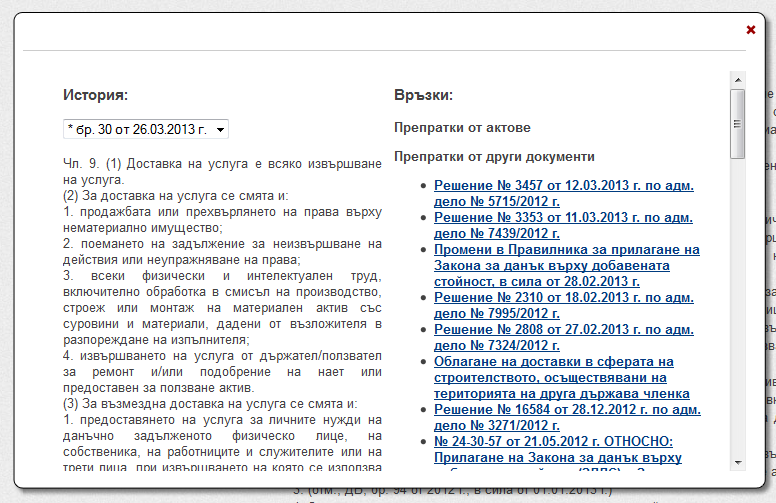The height and width of the screenshot is (503, 776).
Task: Open Решение № 3353 от 11.03.2013 link
Action: (563, 225)
